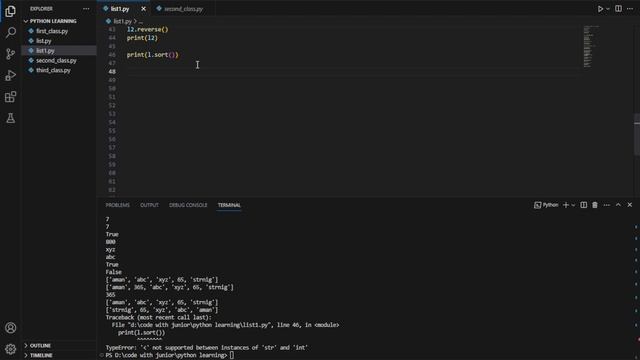Click the list1.py breadcrumb

click(x=122, y=21)
